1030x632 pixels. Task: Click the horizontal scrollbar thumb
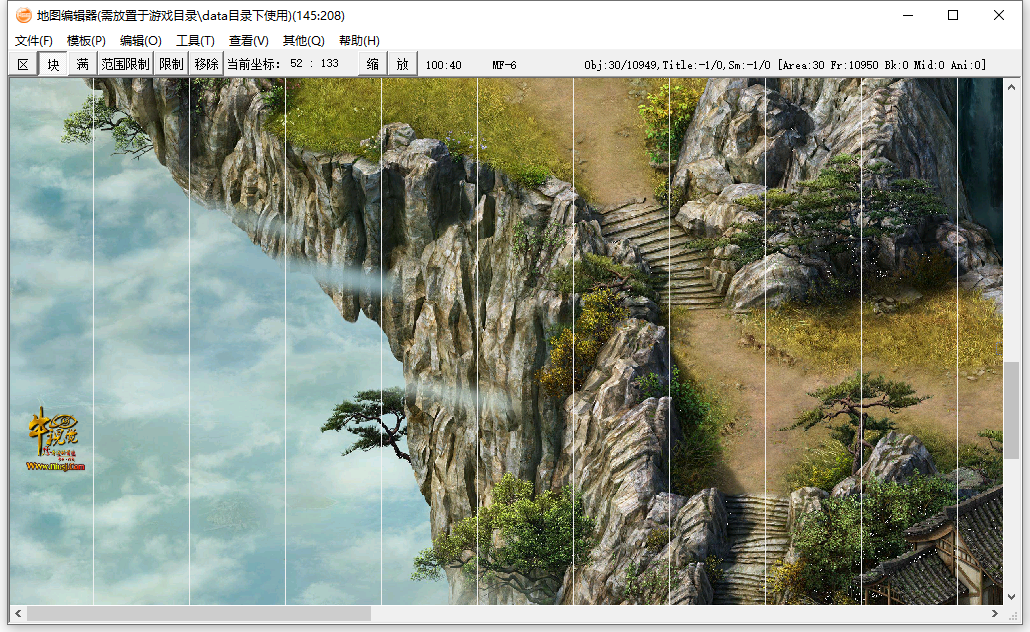[198, 614]
